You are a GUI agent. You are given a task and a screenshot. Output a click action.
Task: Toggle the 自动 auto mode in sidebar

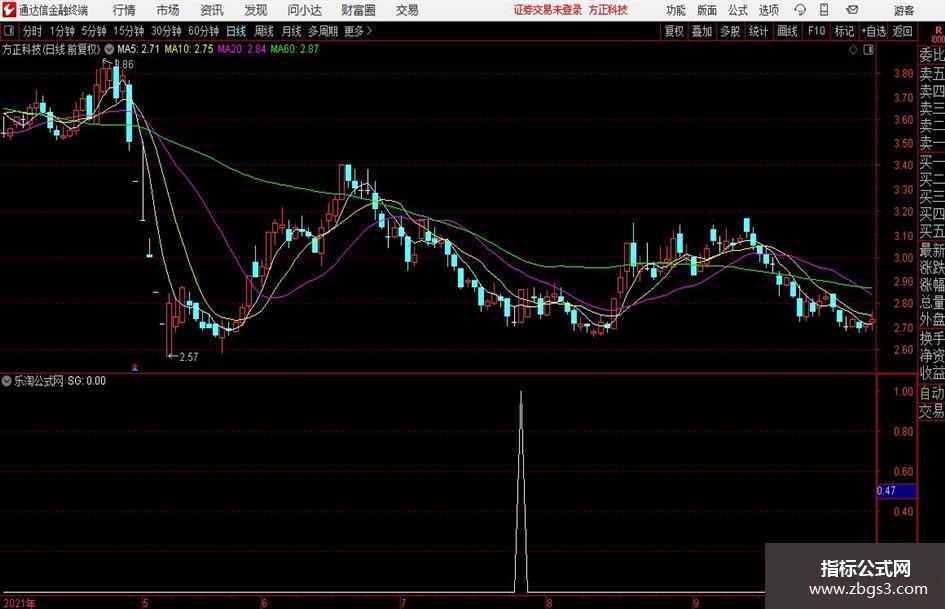(x=932, y=393)
